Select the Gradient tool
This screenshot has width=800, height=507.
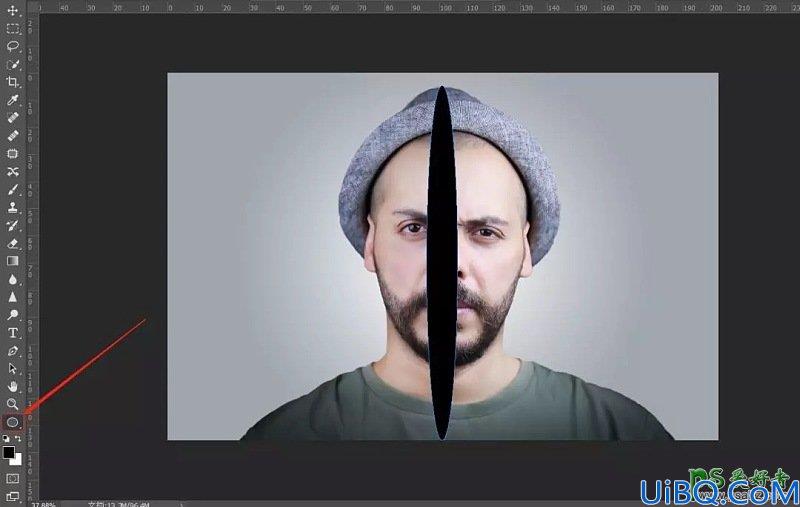(13, 261)
